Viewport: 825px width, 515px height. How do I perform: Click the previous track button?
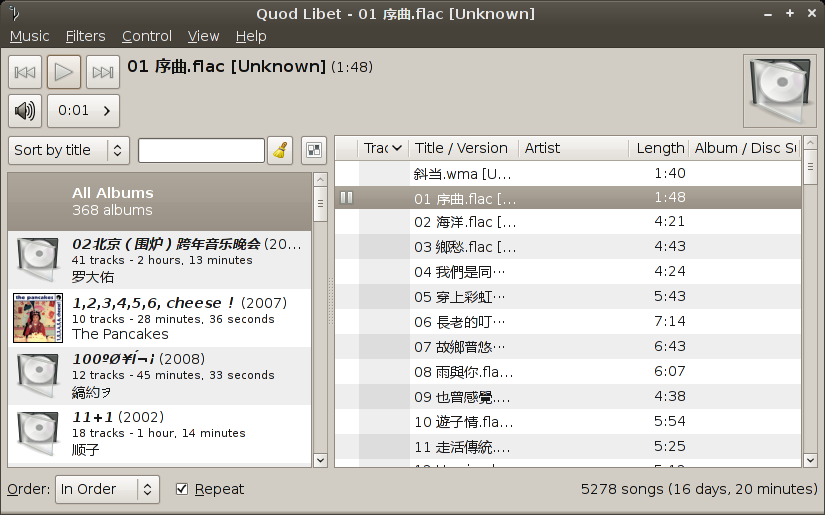tap(25, 72)
